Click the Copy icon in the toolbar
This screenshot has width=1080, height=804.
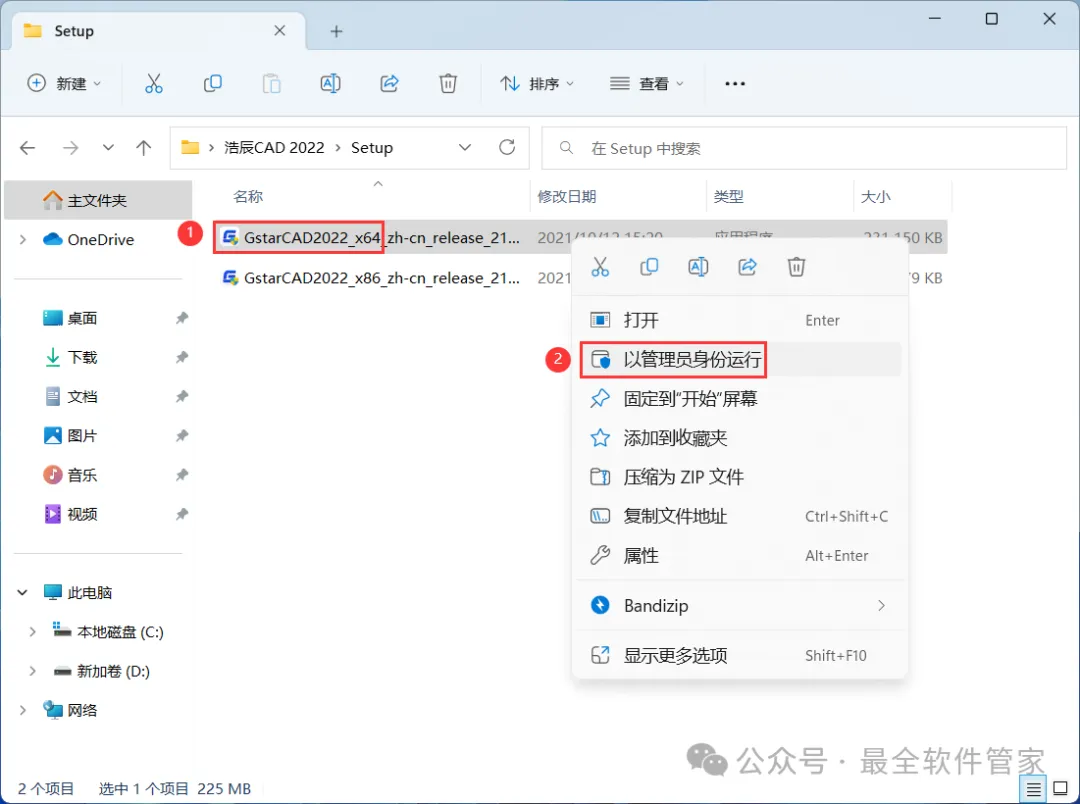pos(212,83)
